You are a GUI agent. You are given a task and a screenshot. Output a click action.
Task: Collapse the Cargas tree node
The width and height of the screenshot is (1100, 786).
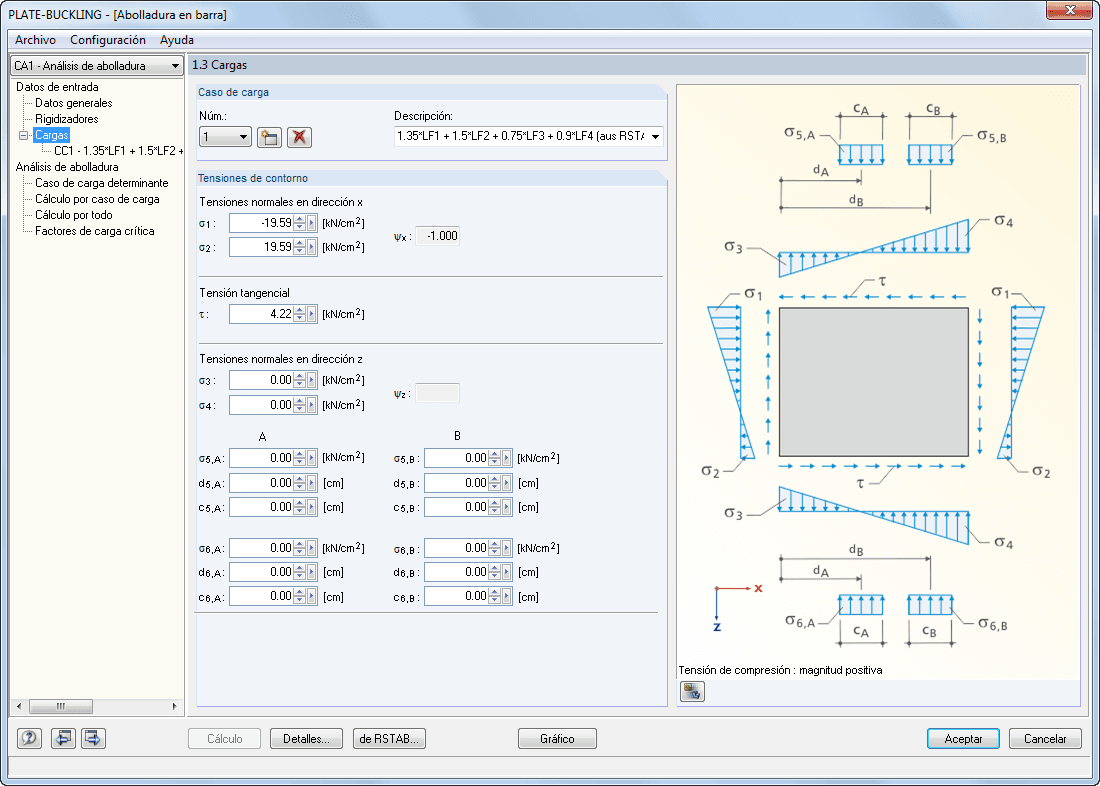pos(23,135)
